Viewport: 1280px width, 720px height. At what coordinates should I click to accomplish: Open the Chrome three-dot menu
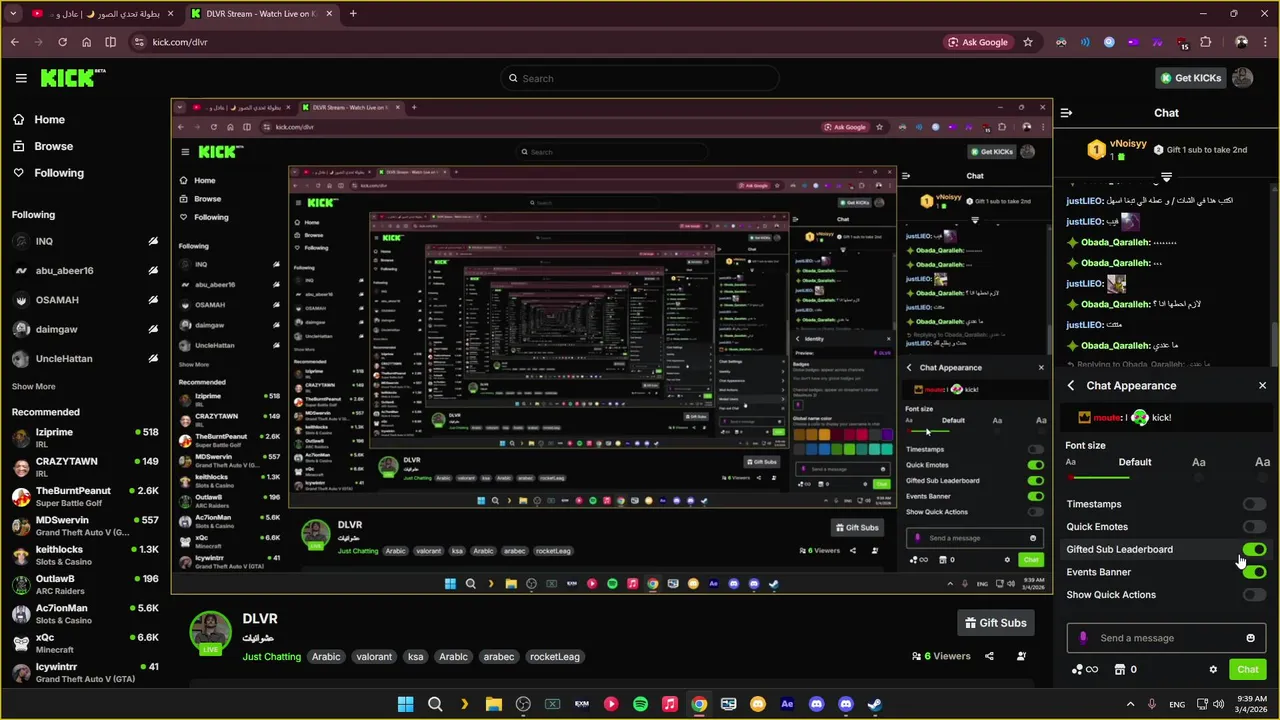(1265, 42)
